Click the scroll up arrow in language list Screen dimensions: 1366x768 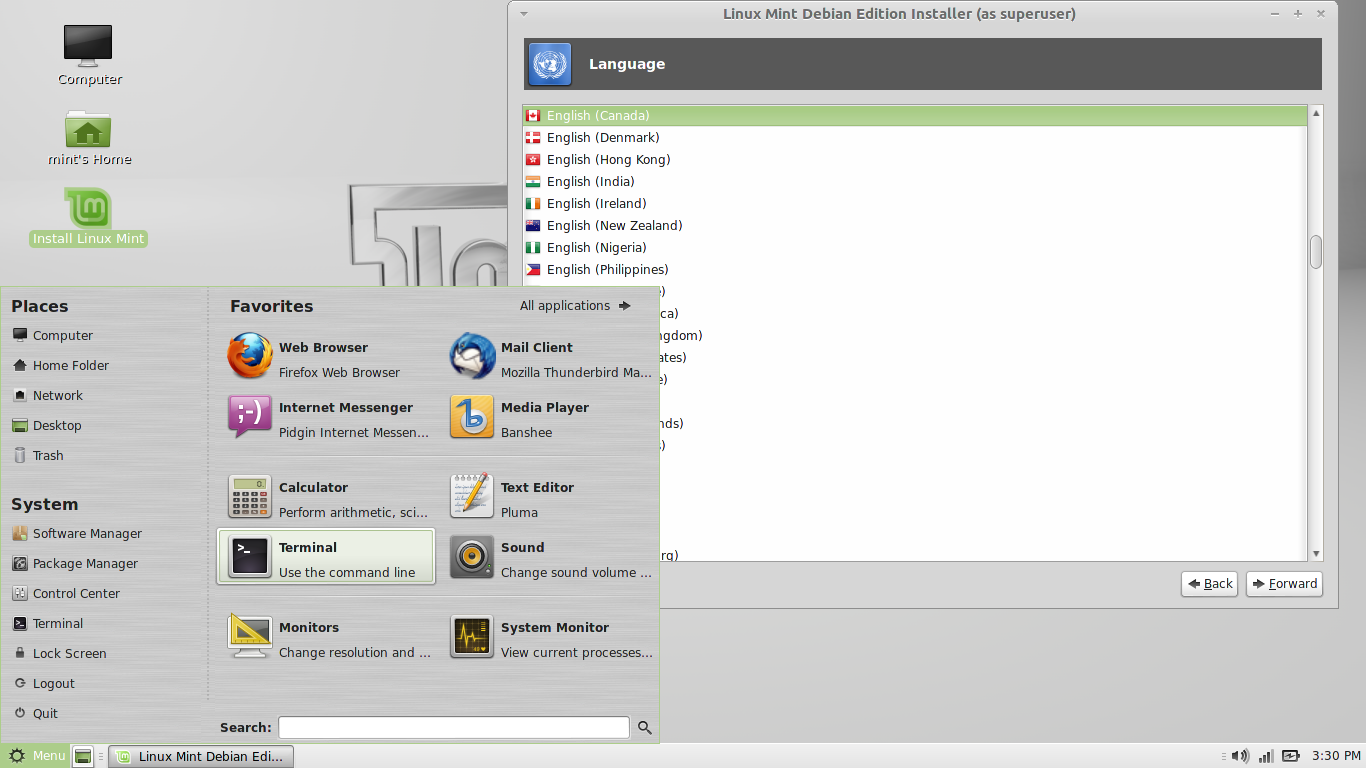pyautogui.click(x=1316, y=114)
